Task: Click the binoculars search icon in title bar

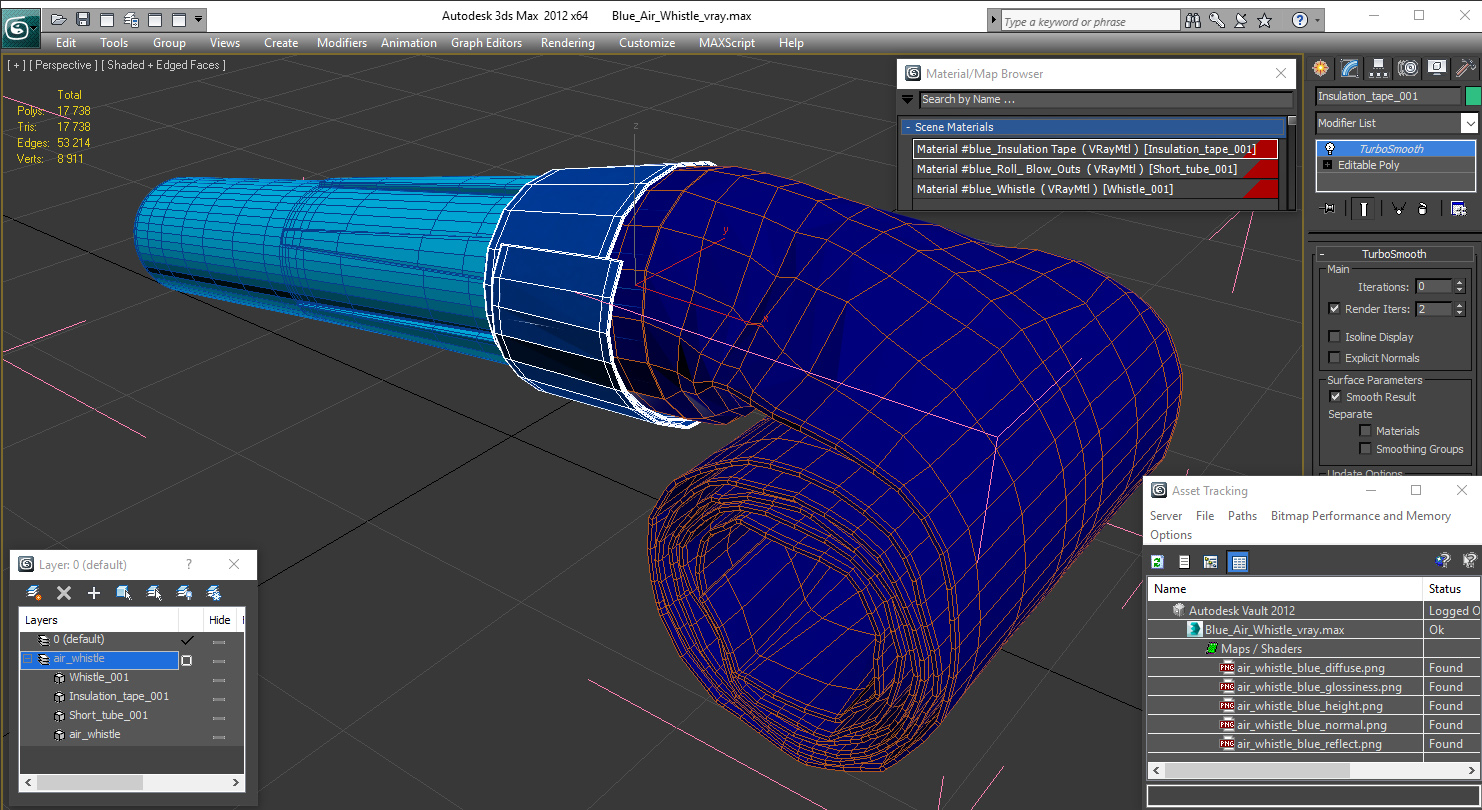Action: pyautogui.click(x=1193, y=20)
